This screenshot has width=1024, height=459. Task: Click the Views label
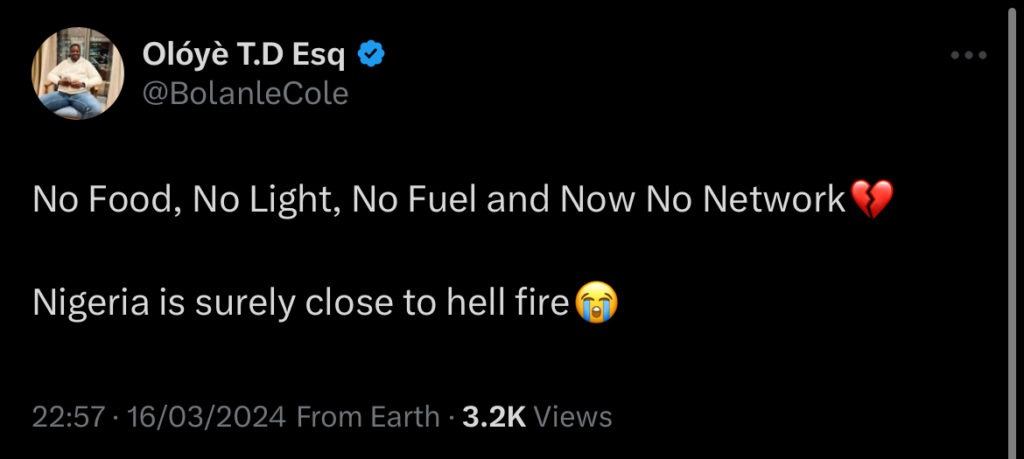(573, 416)
